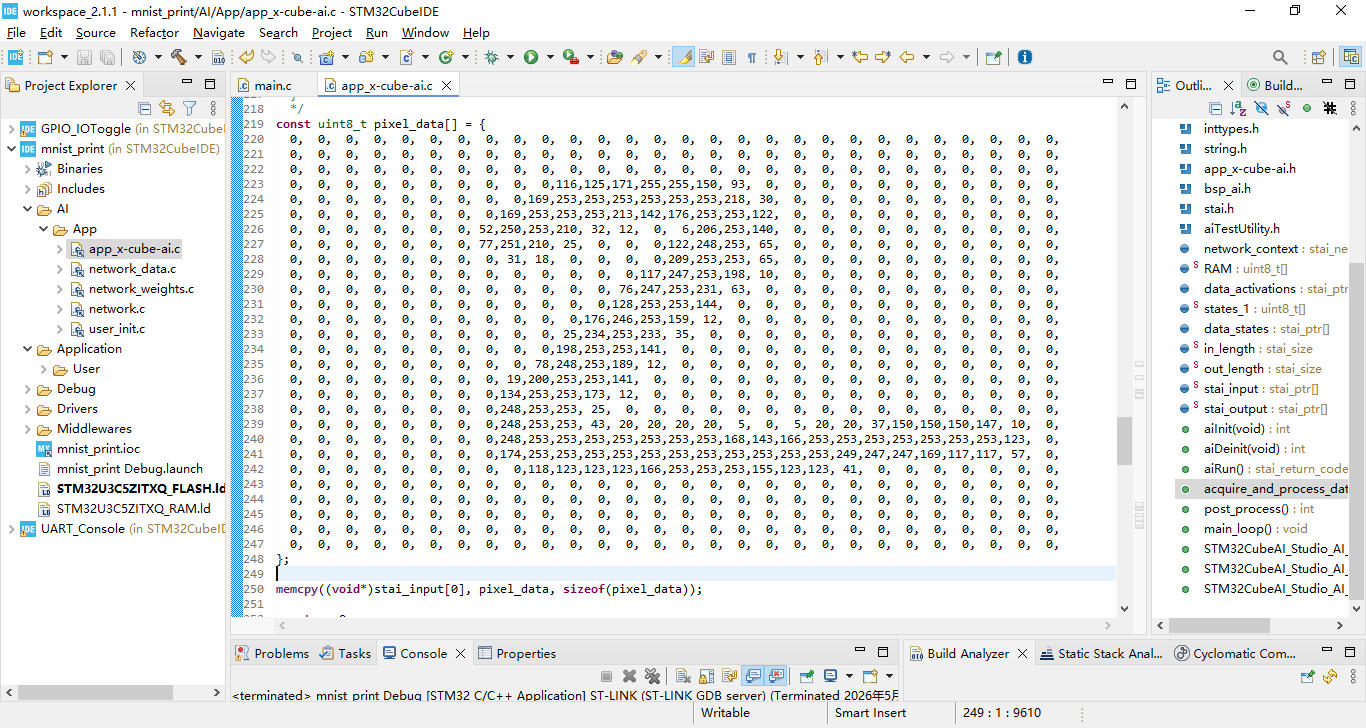Click Remove All Terminated Launches icon
The width and height of the screenshot is (1366, 728).
tap(652, 676)
